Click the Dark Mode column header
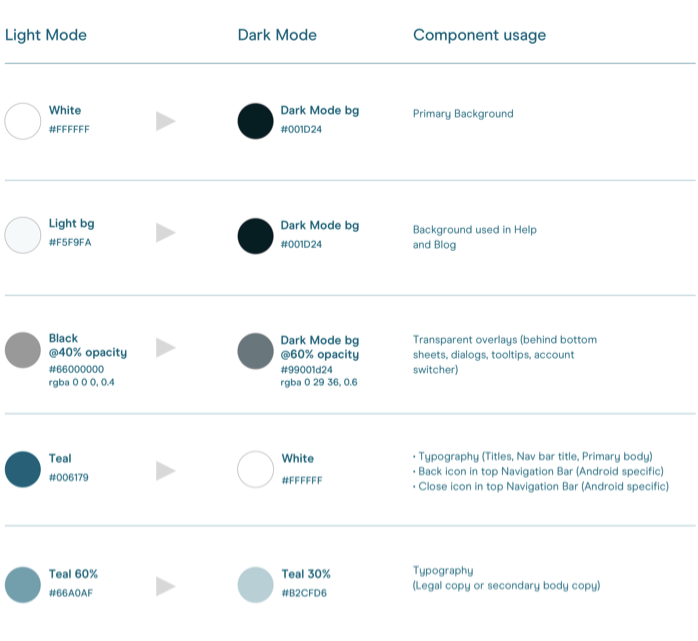 point(277,35)
